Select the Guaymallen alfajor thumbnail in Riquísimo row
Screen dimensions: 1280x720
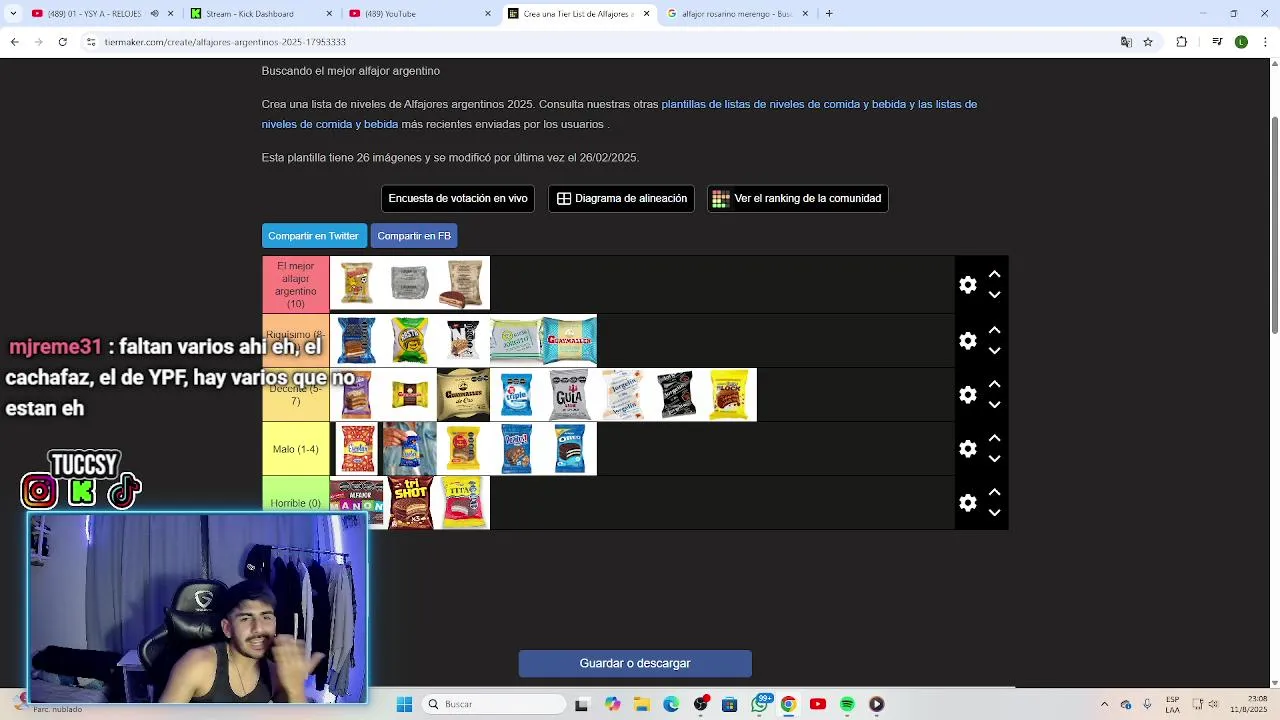pyautogui.click(x=570, y=341)
